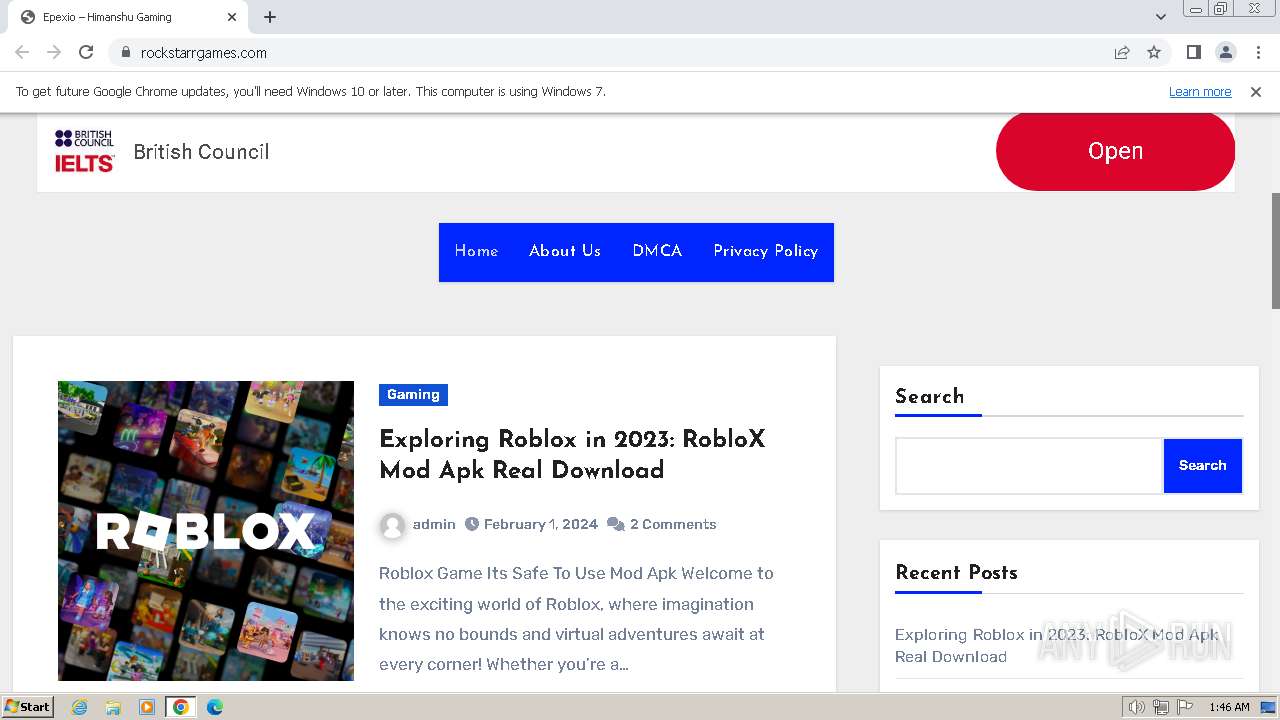Open Privacy Policy menu item
This screenshot has height=720, width=1280.
click(x=766, y=251)
